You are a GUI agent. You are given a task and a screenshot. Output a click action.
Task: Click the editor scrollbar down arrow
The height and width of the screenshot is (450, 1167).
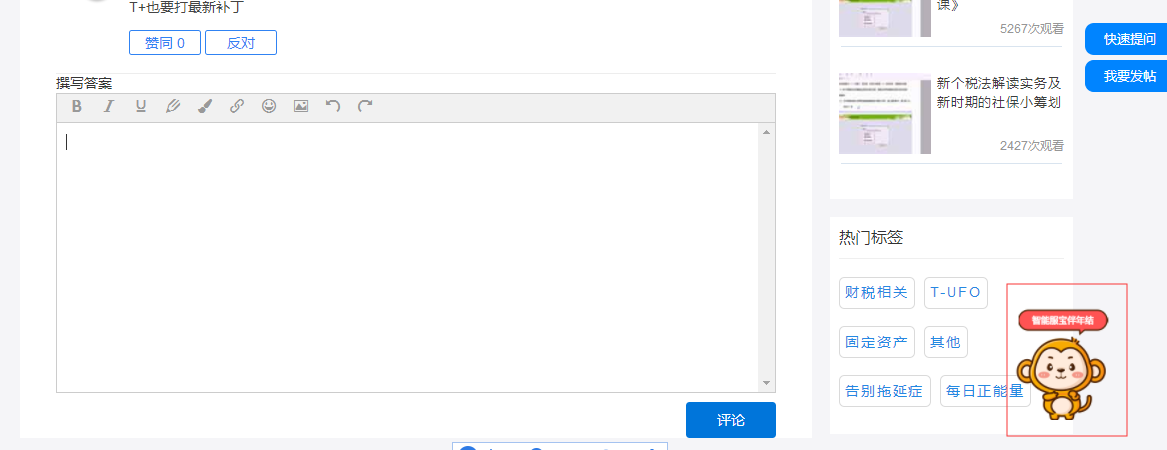767,383
